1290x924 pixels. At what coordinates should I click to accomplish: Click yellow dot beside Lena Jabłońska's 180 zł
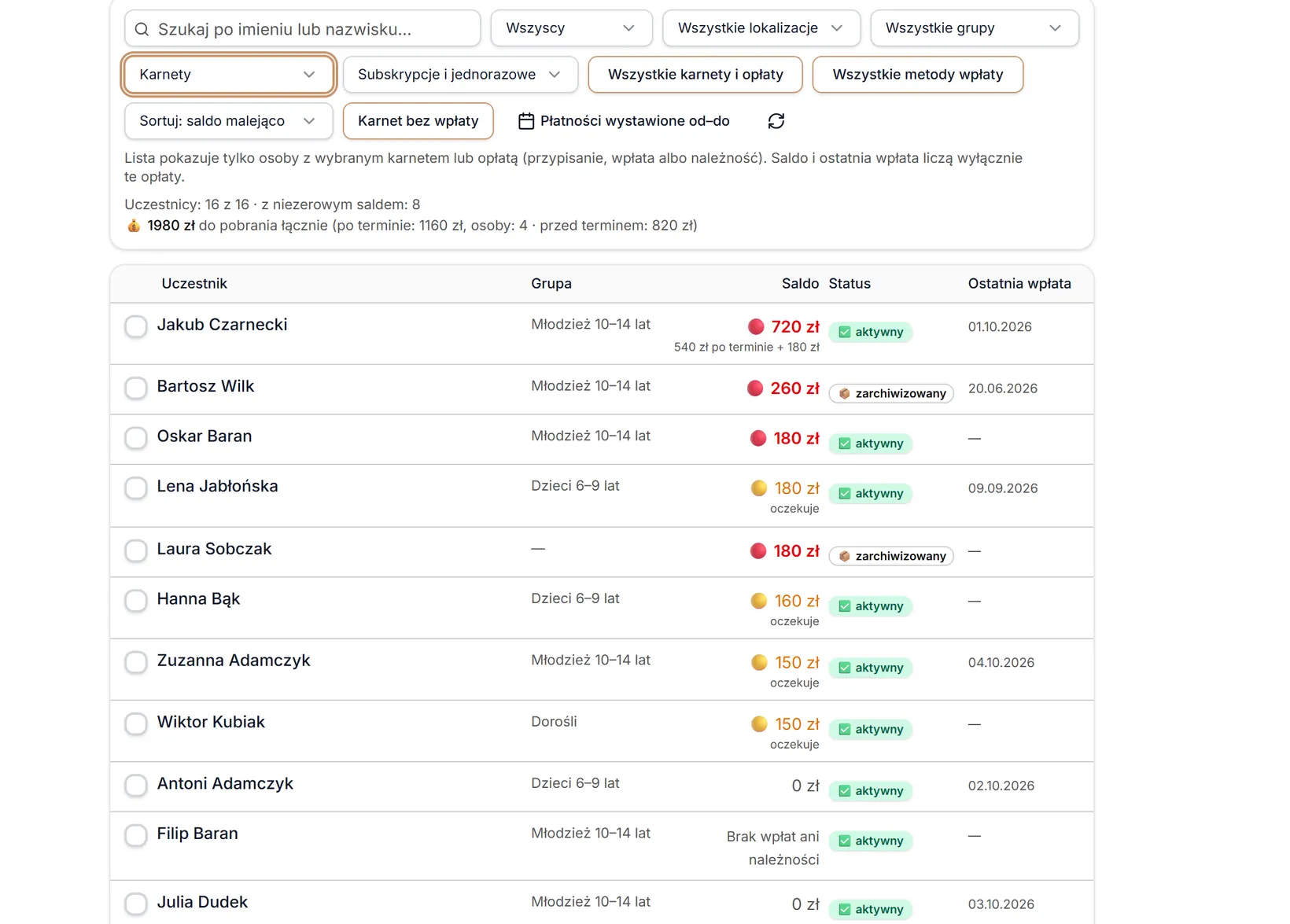coord(759,488)
